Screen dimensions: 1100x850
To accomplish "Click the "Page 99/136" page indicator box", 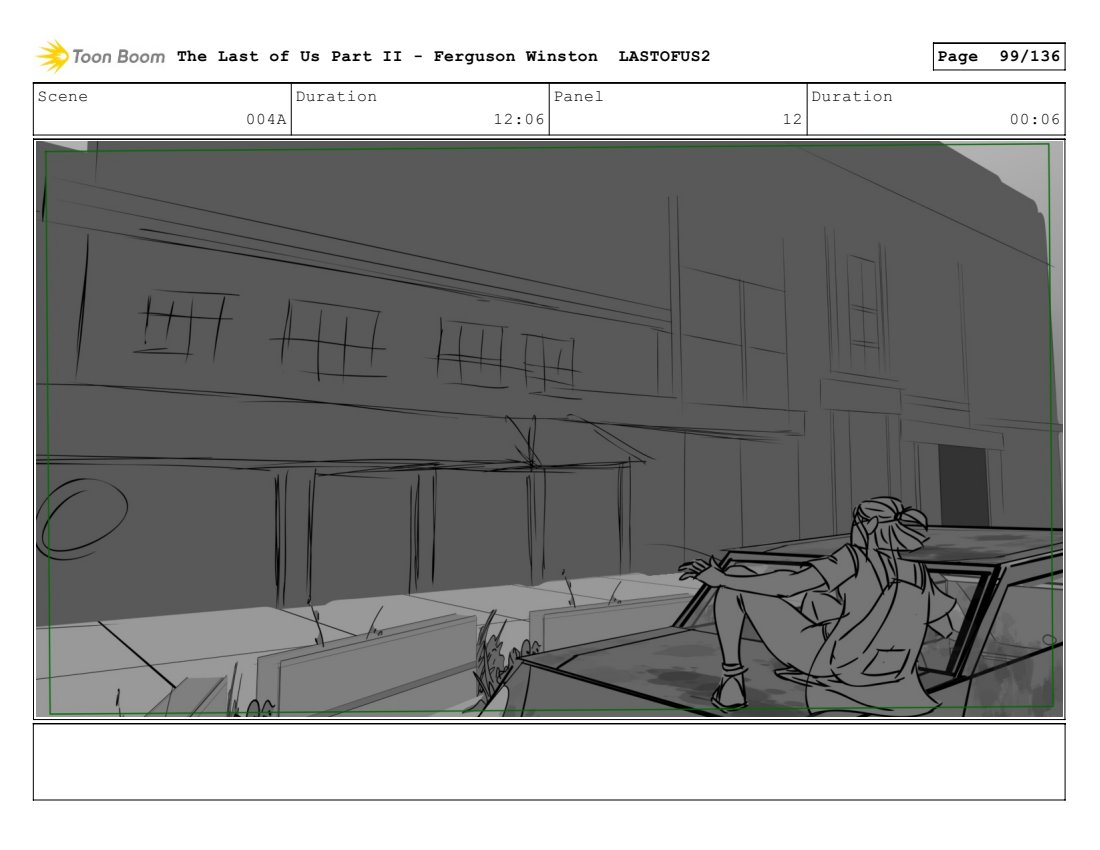I will pos(998,56).
